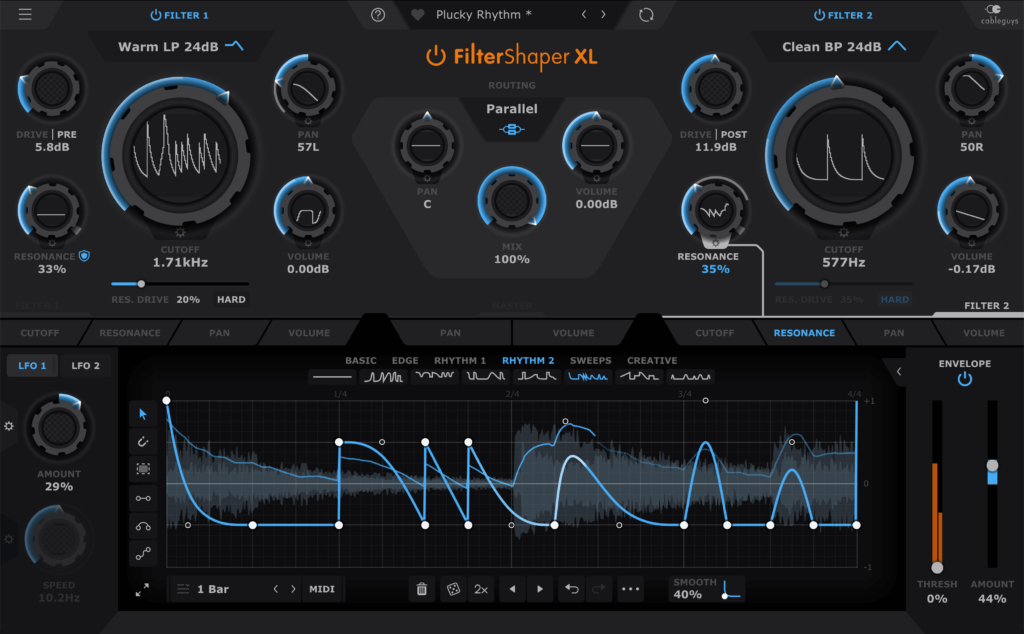Open LFO settings gear beside Amount knob

[8, 426]
